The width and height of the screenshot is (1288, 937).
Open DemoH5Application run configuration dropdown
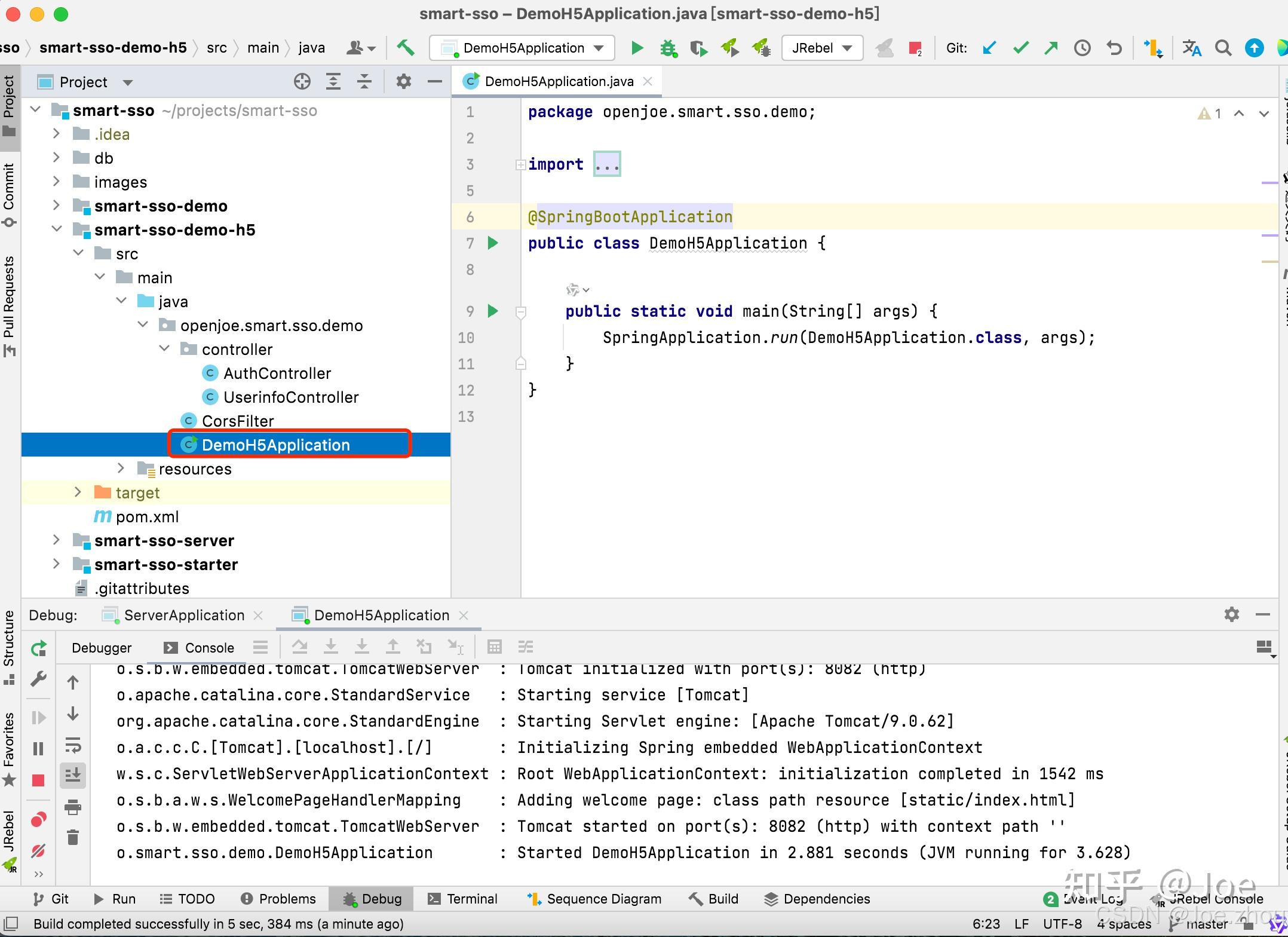click(x=522, y=48)
